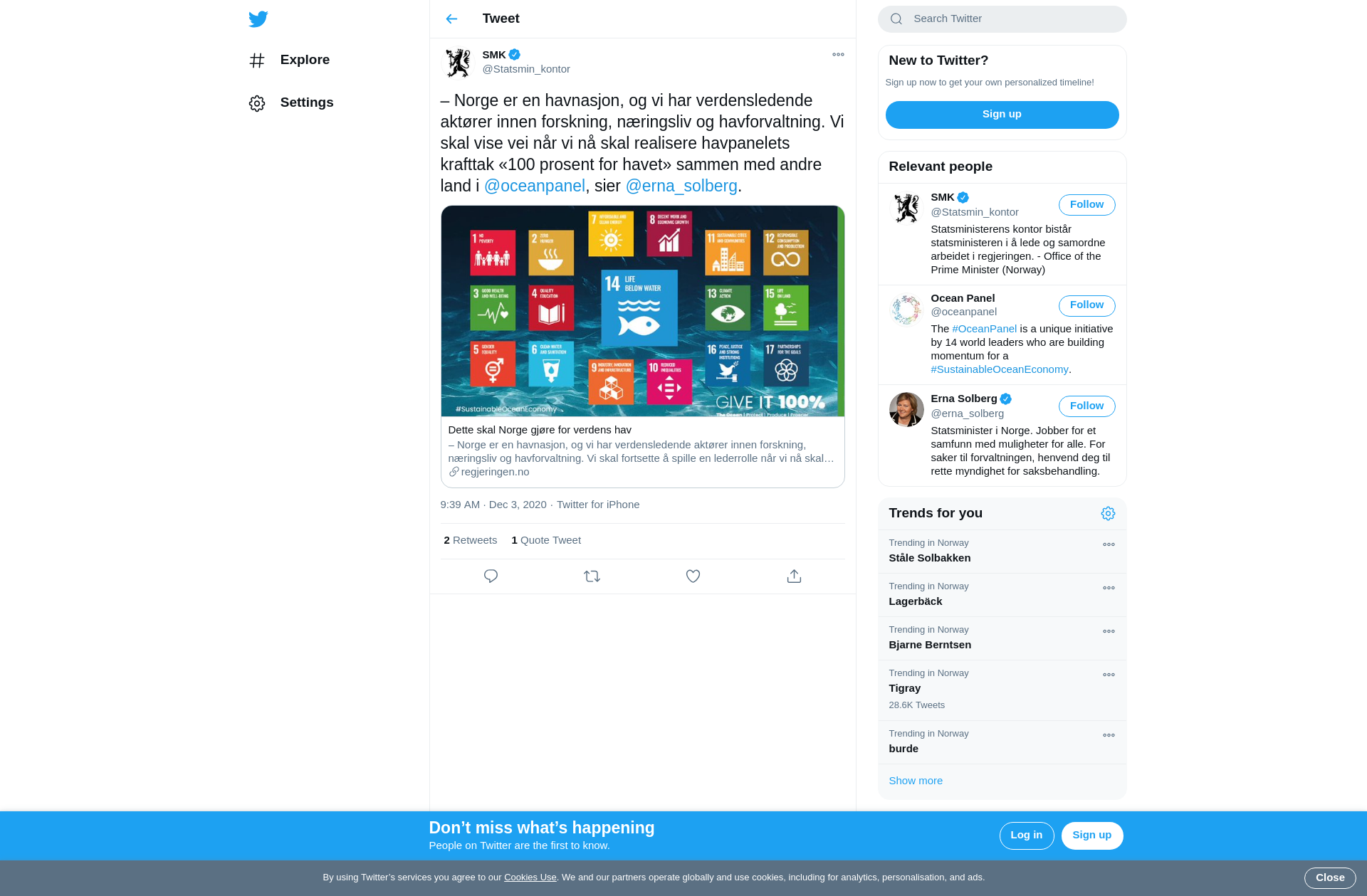Show more trends

[x=915, y=781]
